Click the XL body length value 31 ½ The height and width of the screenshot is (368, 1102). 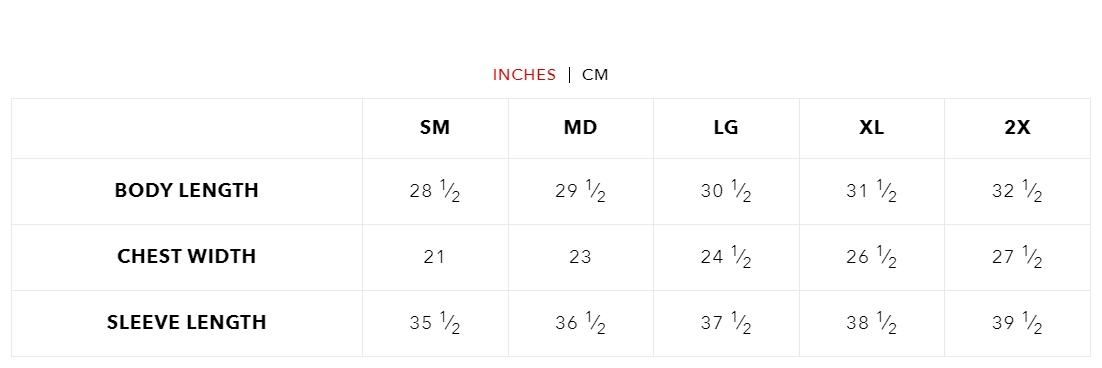[871, 190]
